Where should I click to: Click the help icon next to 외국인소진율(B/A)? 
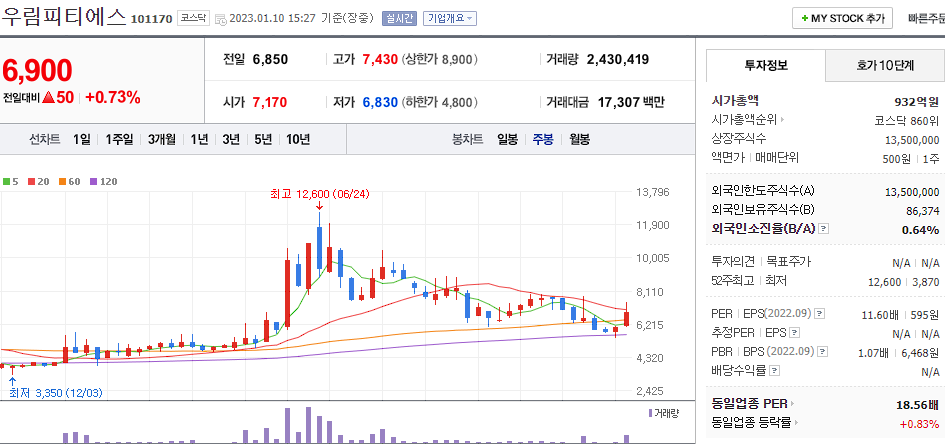coord(824,229)
